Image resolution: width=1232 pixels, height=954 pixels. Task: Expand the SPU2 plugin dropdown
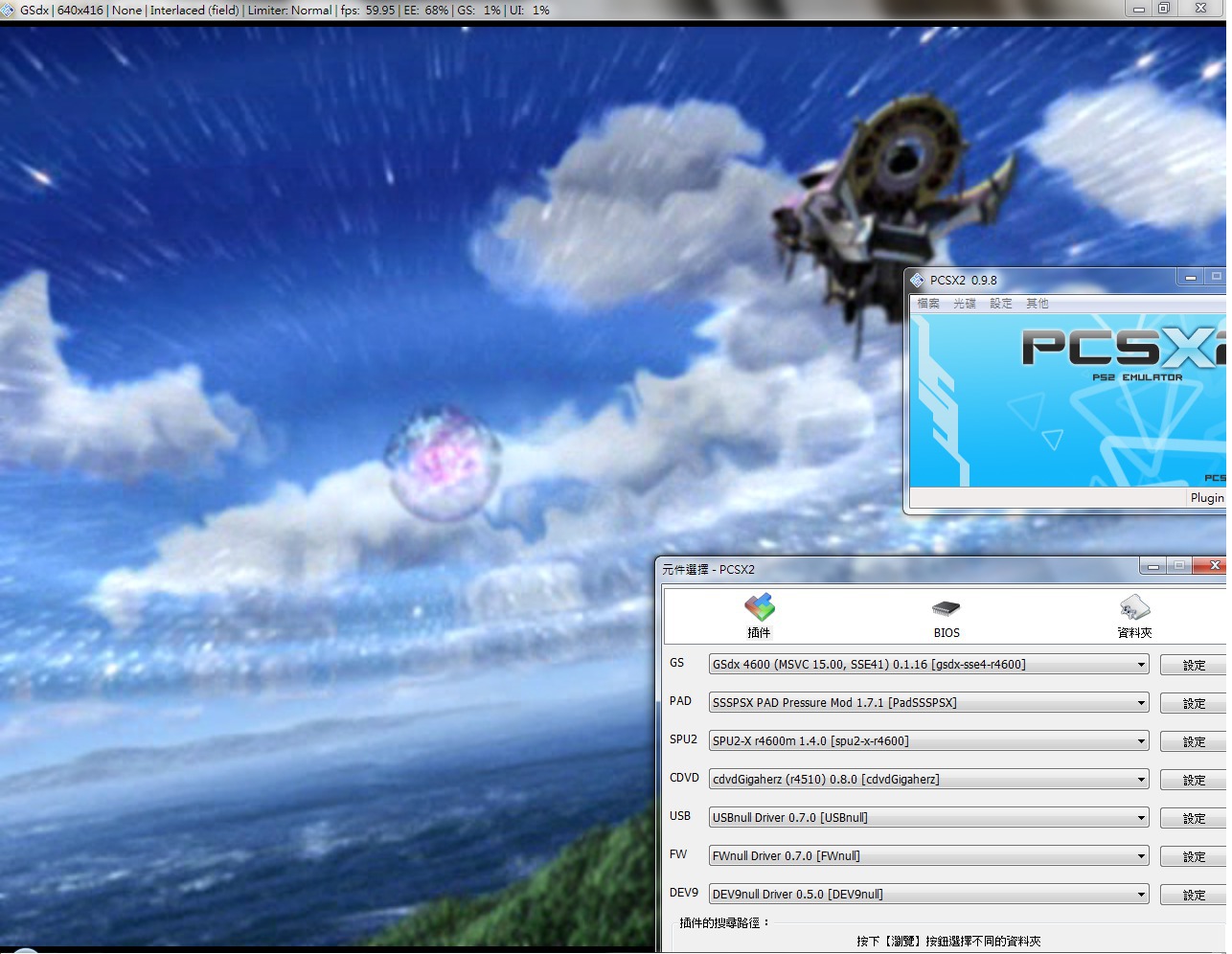tap(928, 740)
